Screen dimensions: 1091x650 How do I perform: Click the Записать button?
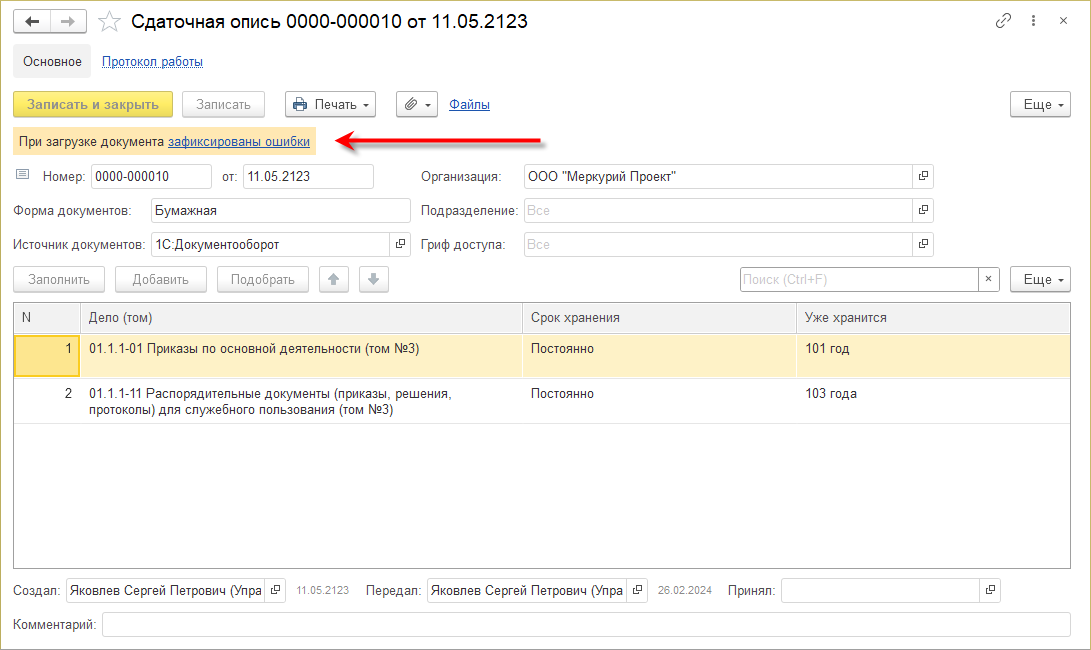click(x=223, y=104)
